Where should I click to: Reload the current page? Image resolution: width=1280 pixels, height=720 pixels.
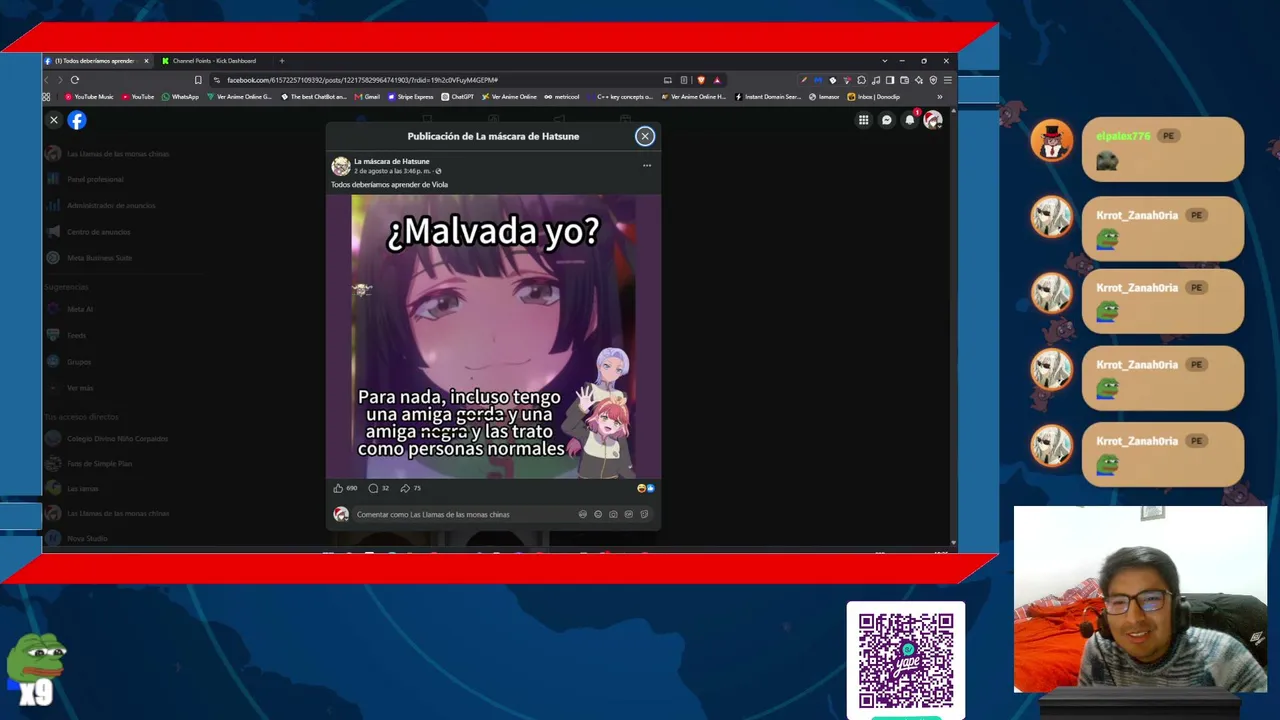pyautogui.click(x=75, y=80)
